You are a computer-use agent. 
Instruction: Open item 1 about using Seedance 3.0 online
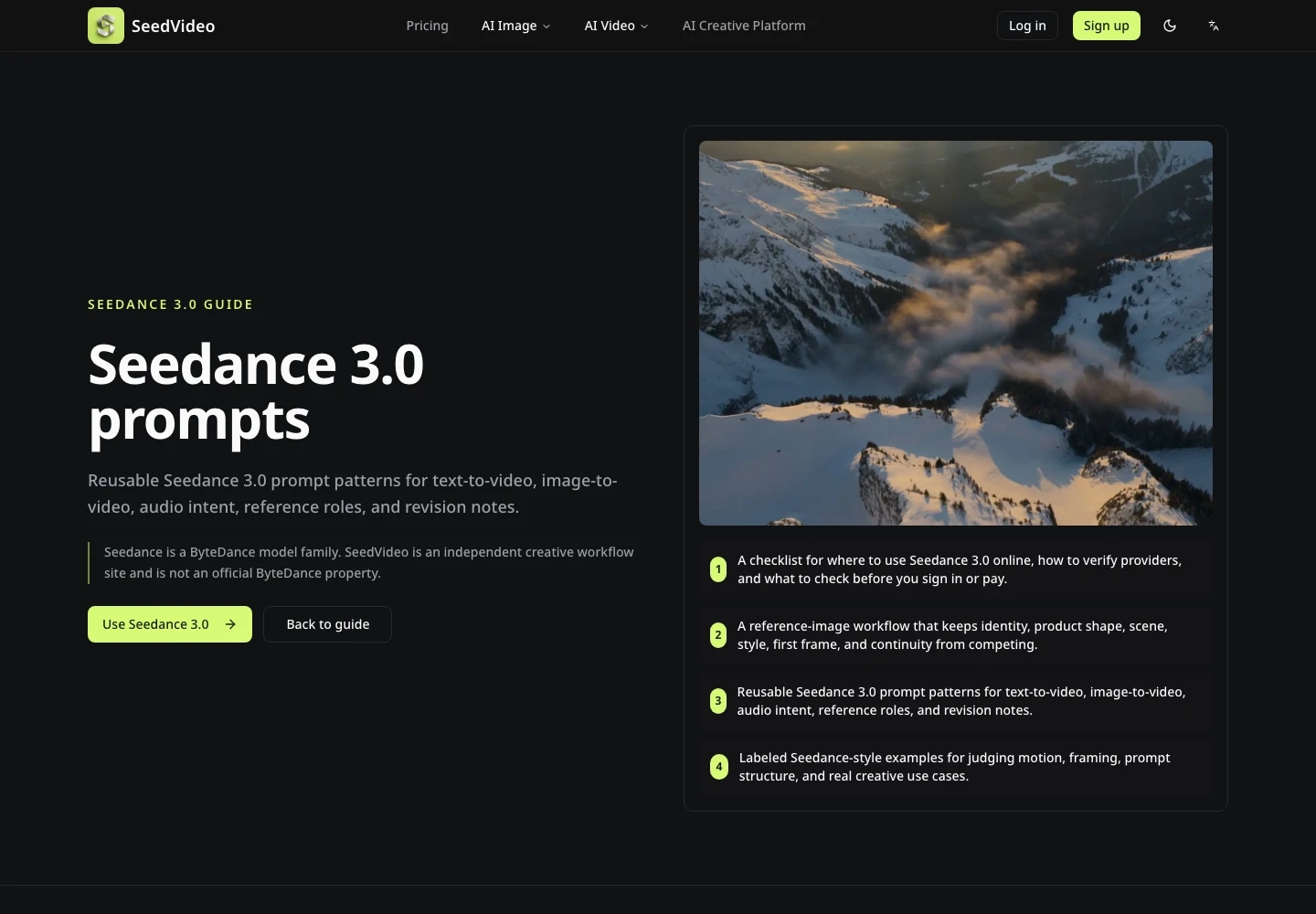(956, 569)
